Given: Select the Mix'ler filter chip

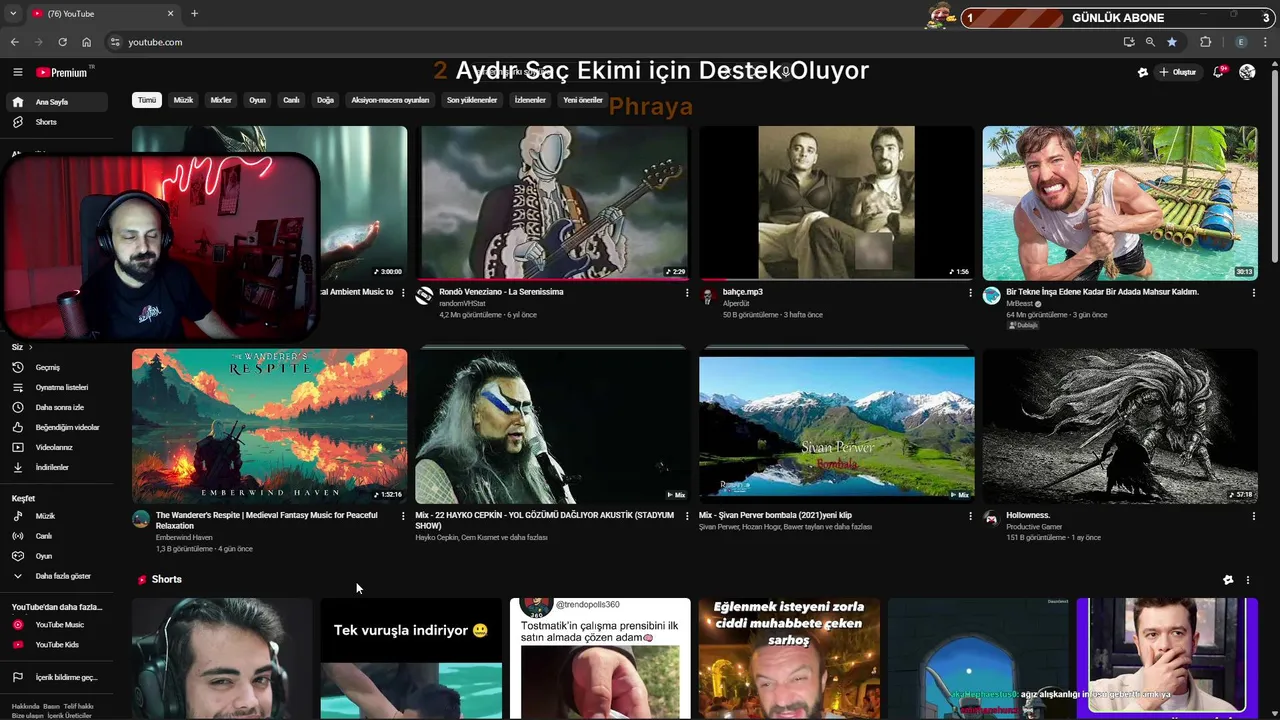Looking at the screenshot, I should (221, 100).
